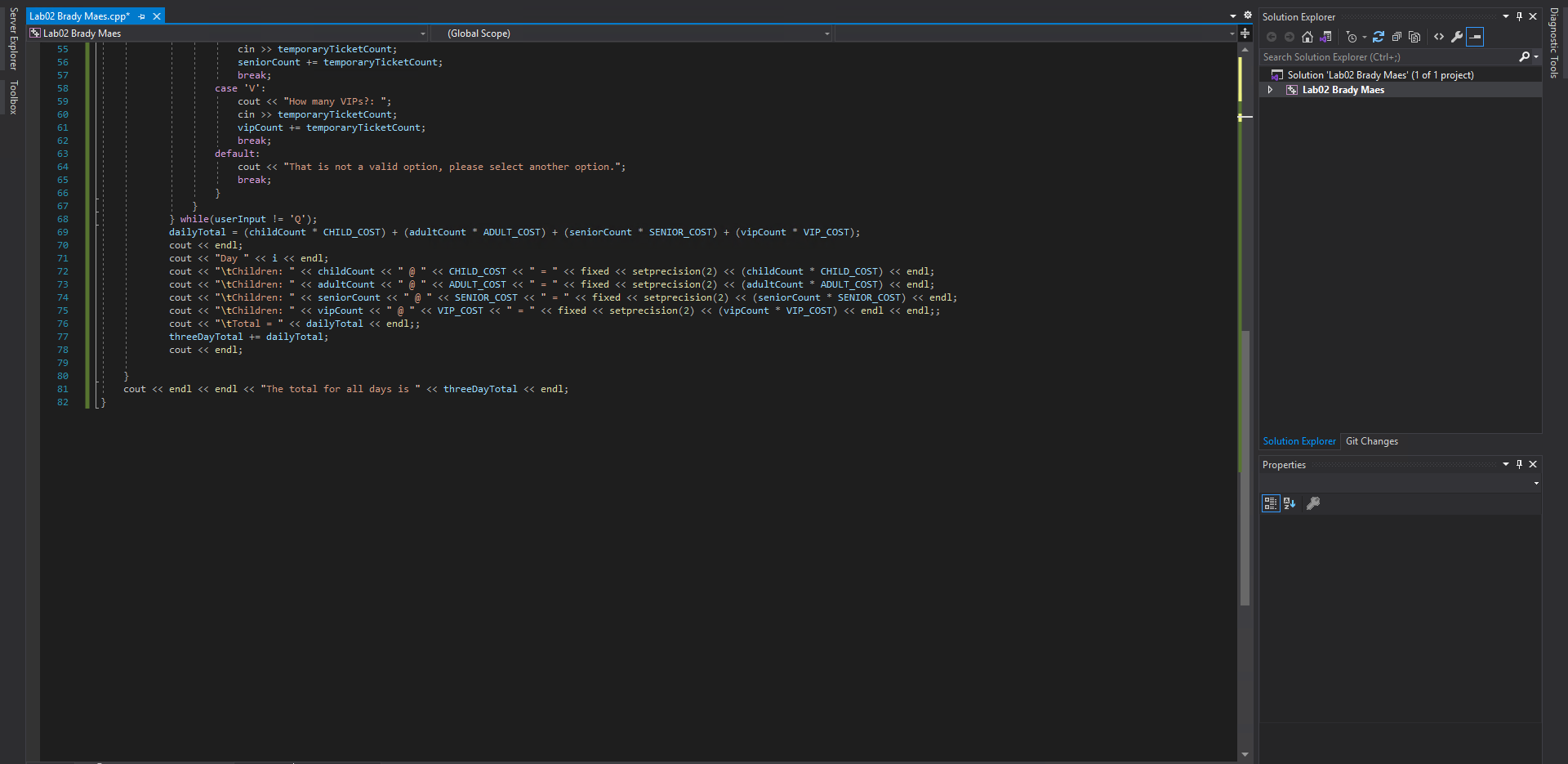Pin the Solution Explorer panel (auto hide)
The width and height of the screenshot is (1568, 764).
coord(1519,16)
